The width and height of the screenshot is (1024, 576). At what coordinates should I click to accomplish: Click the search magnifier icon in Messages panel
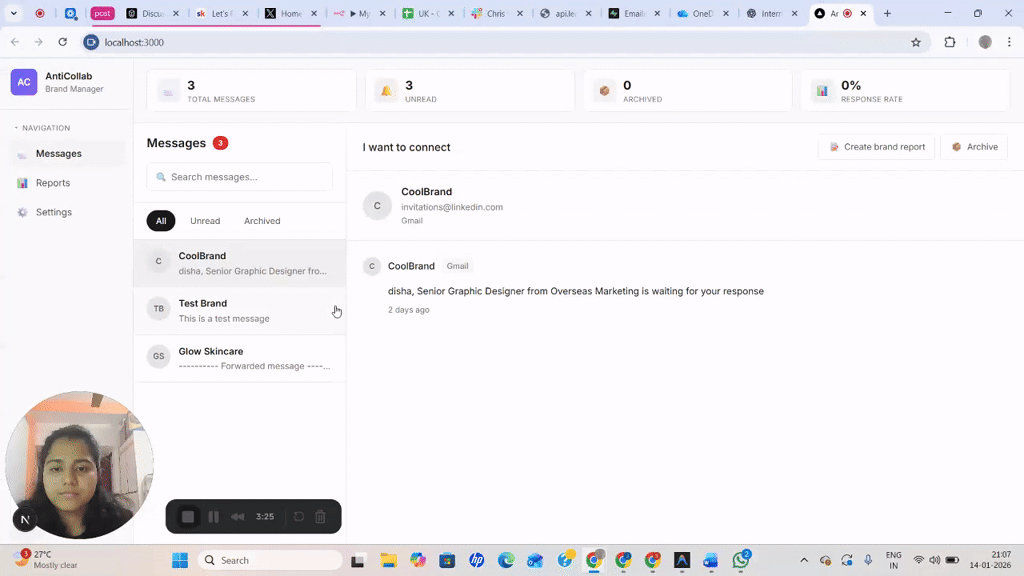pyautogui.click(x=161, y=176)
